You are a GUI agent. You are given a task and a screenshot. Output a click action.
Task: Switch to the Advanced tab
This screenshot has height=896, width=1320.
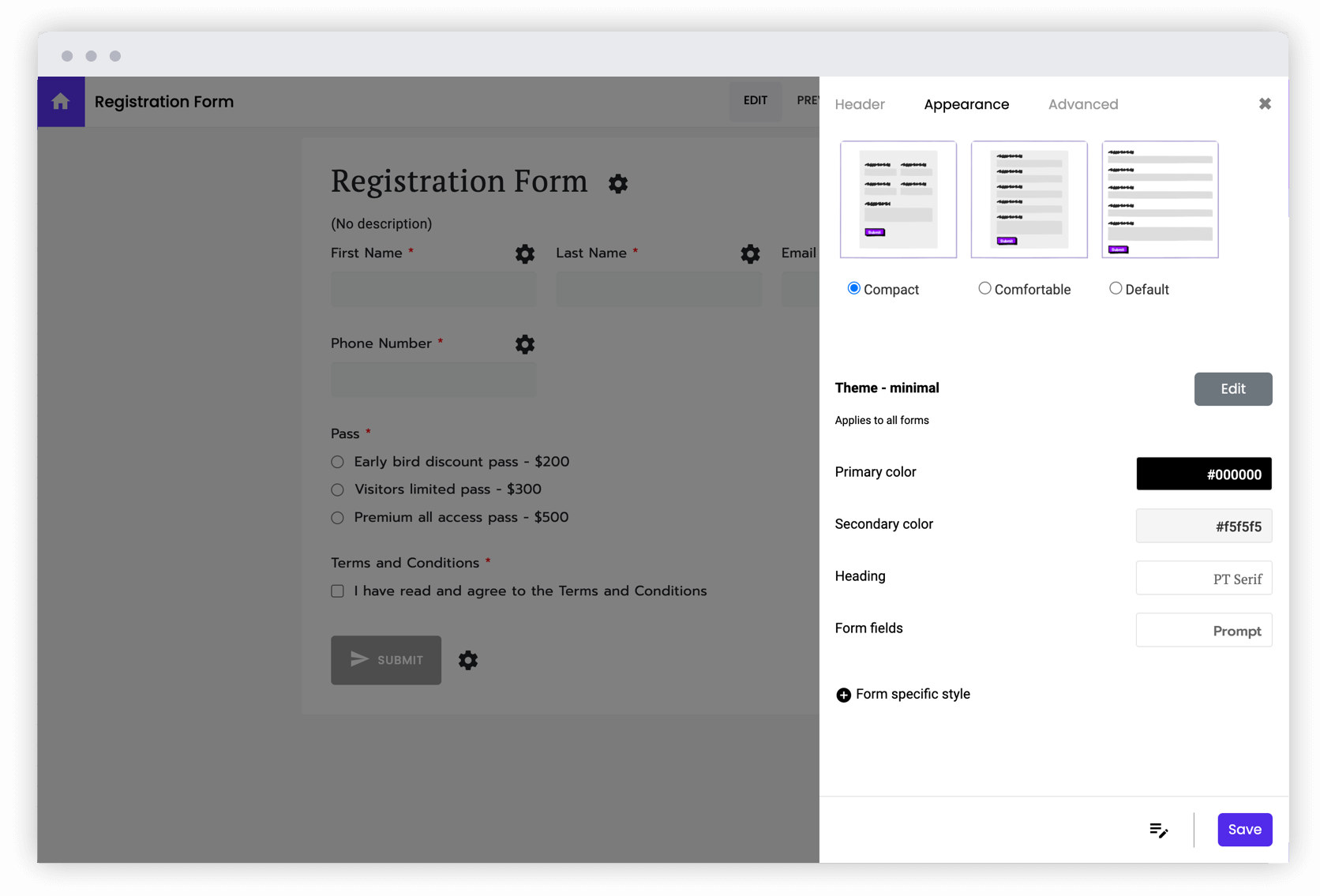[1082, 103]
